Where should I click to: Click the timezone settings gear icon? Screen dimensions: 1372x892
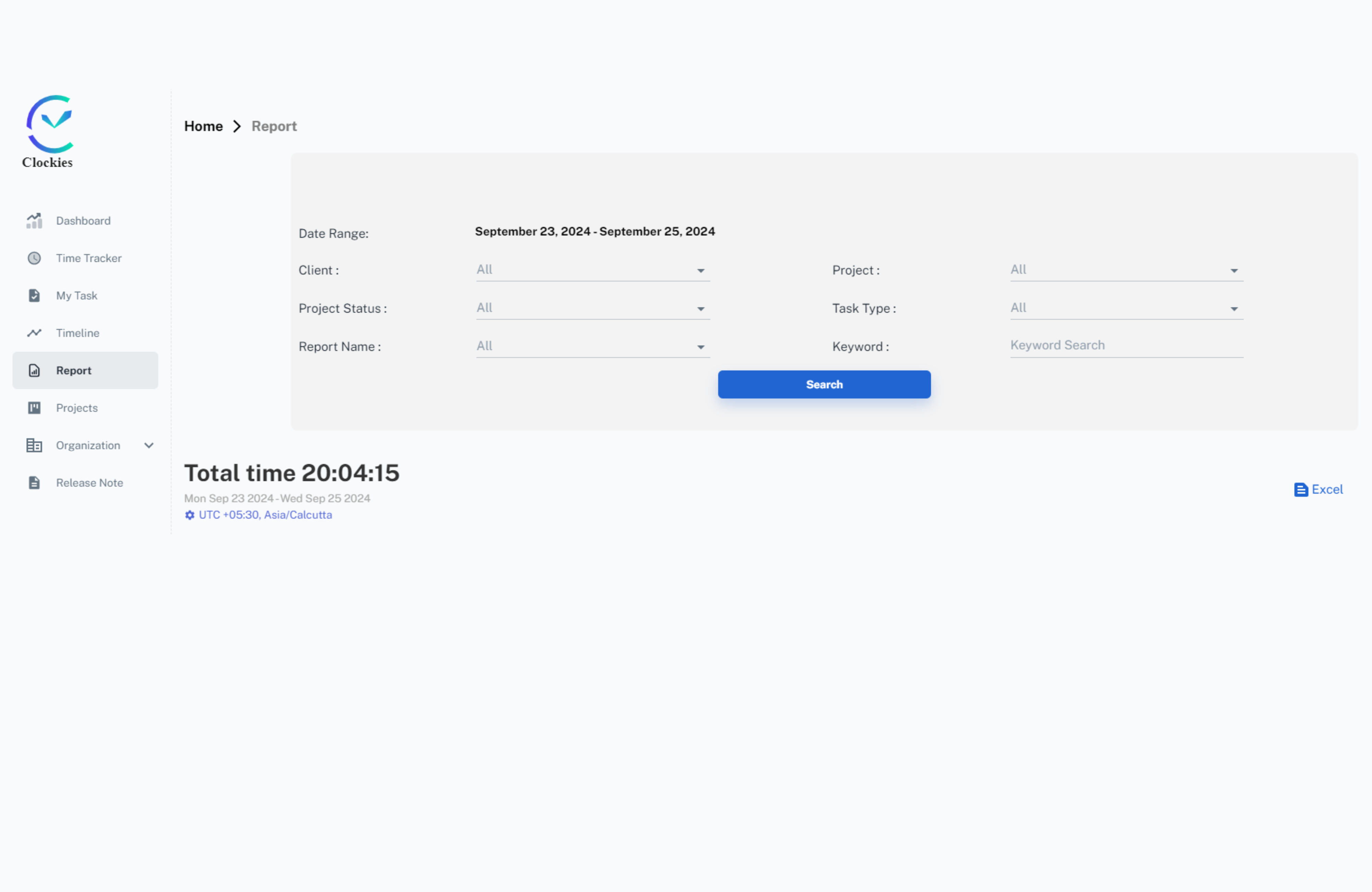point(189,515)
